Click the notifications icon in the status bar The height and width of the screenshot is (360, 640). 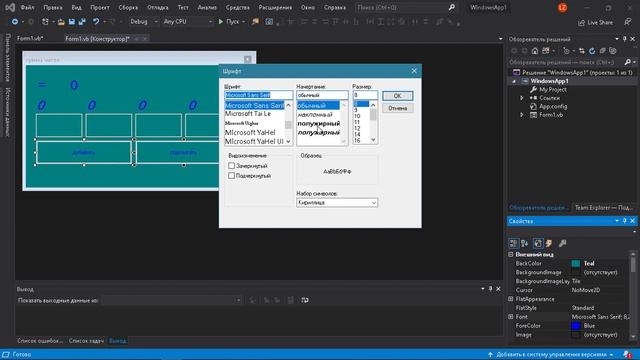pos(627,354)
